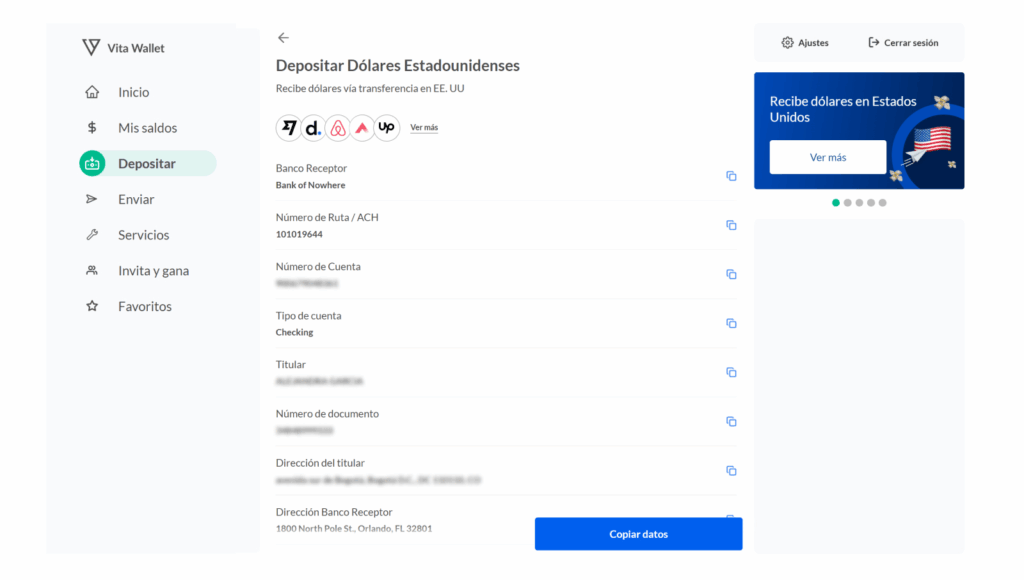Open Ajustes settings

(805, 43)
